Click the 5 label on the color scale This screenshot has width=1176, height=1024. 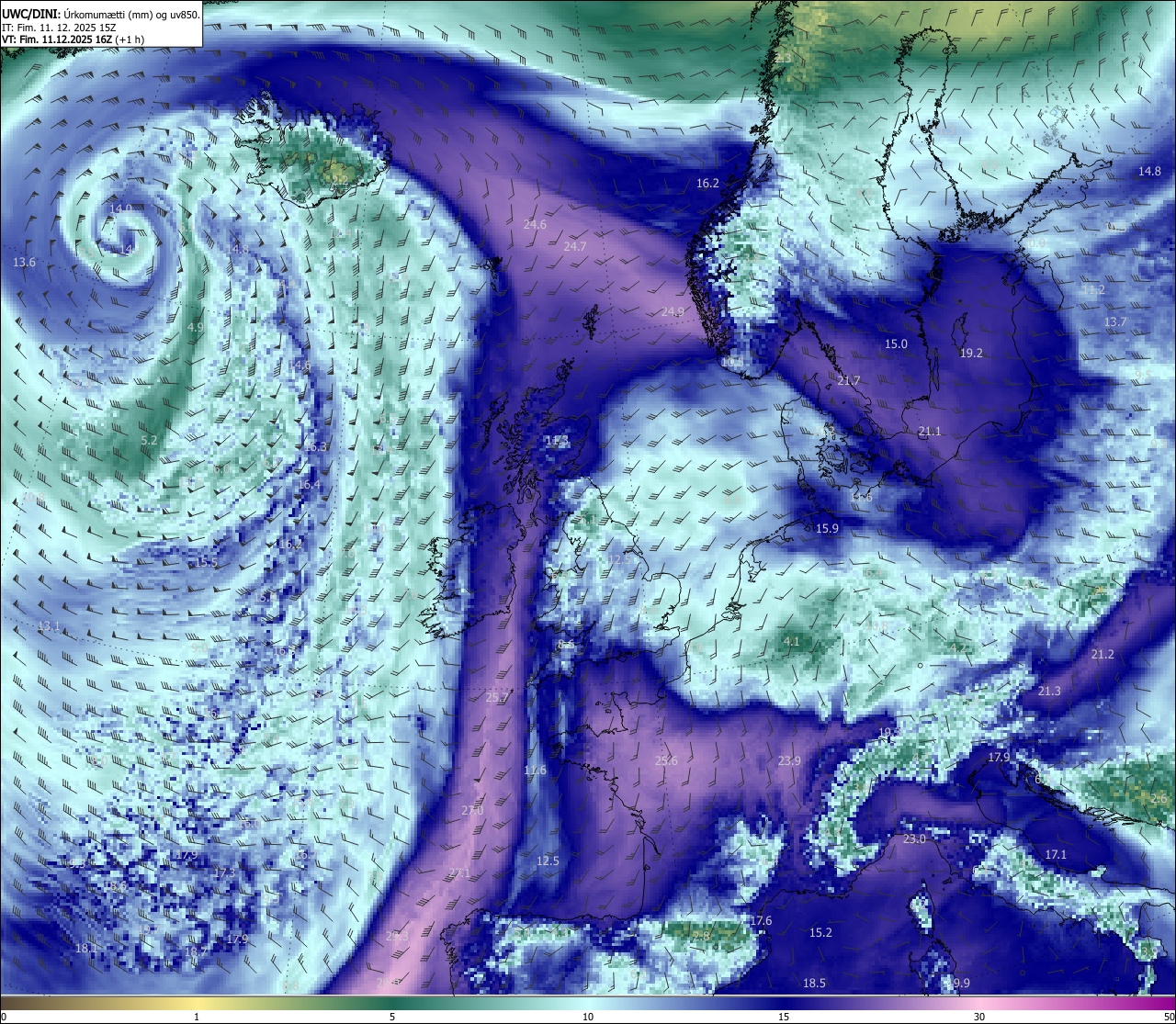click(392, 1017)
